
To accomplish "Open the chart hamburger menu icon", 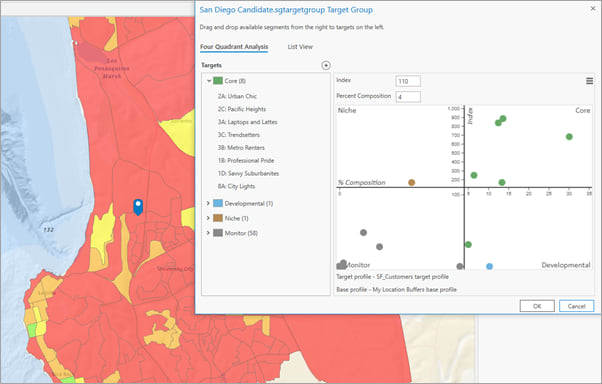I will point(589,81).
